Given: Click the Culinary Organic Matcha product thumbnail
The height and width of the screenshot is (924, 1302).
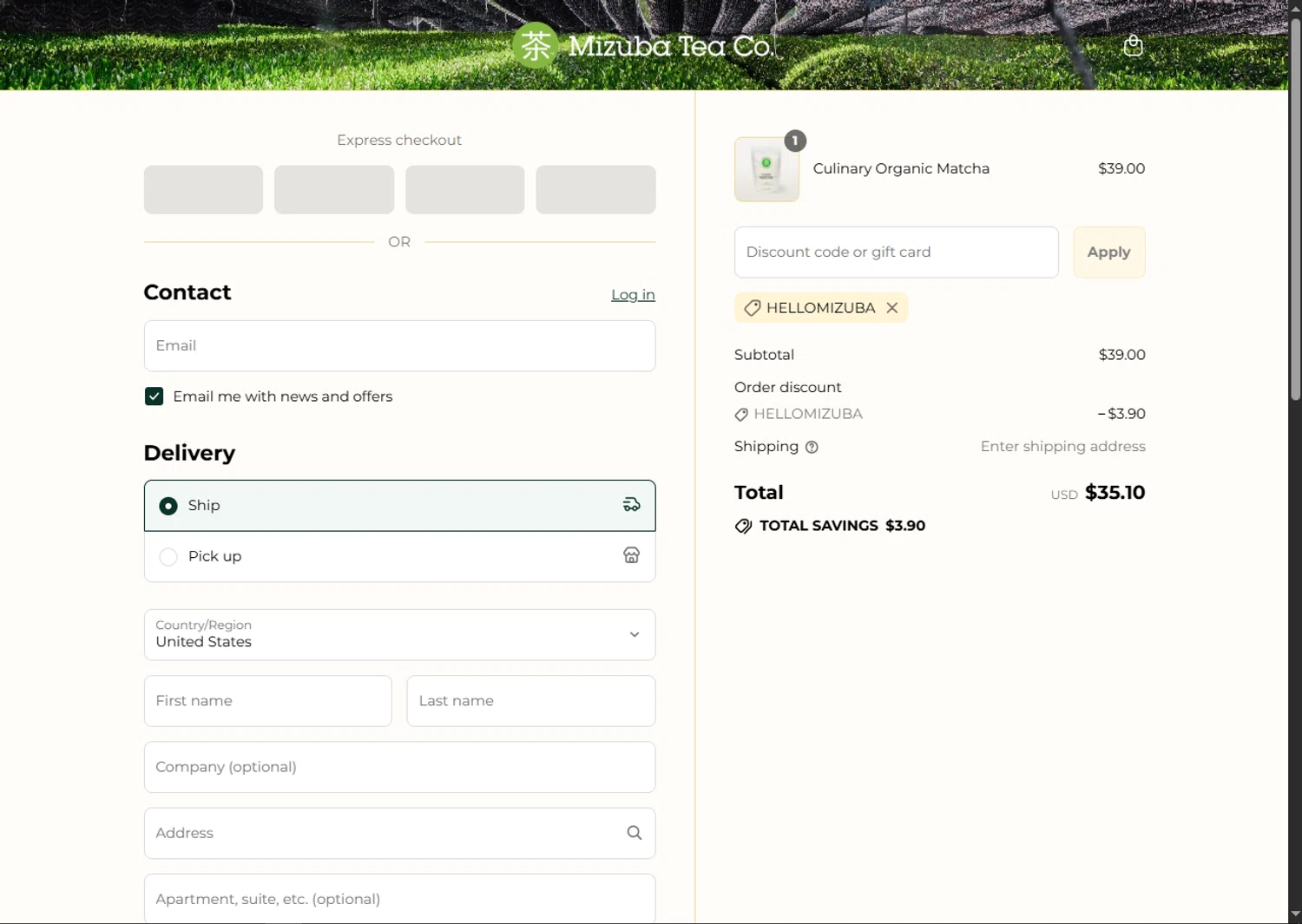Looking at the screenshot, I should pyautogui.click(x=766, y=170).
